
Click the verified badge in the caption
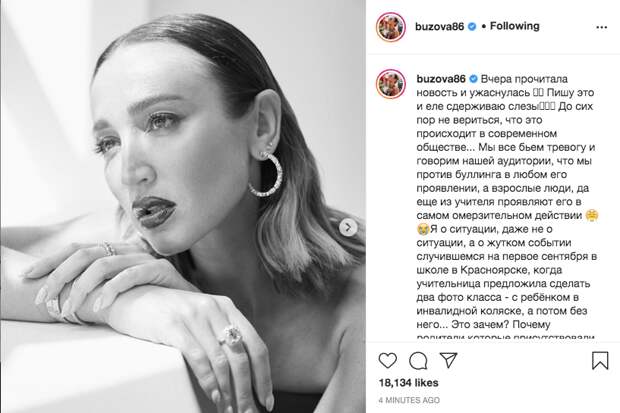(x=473, y=79)
